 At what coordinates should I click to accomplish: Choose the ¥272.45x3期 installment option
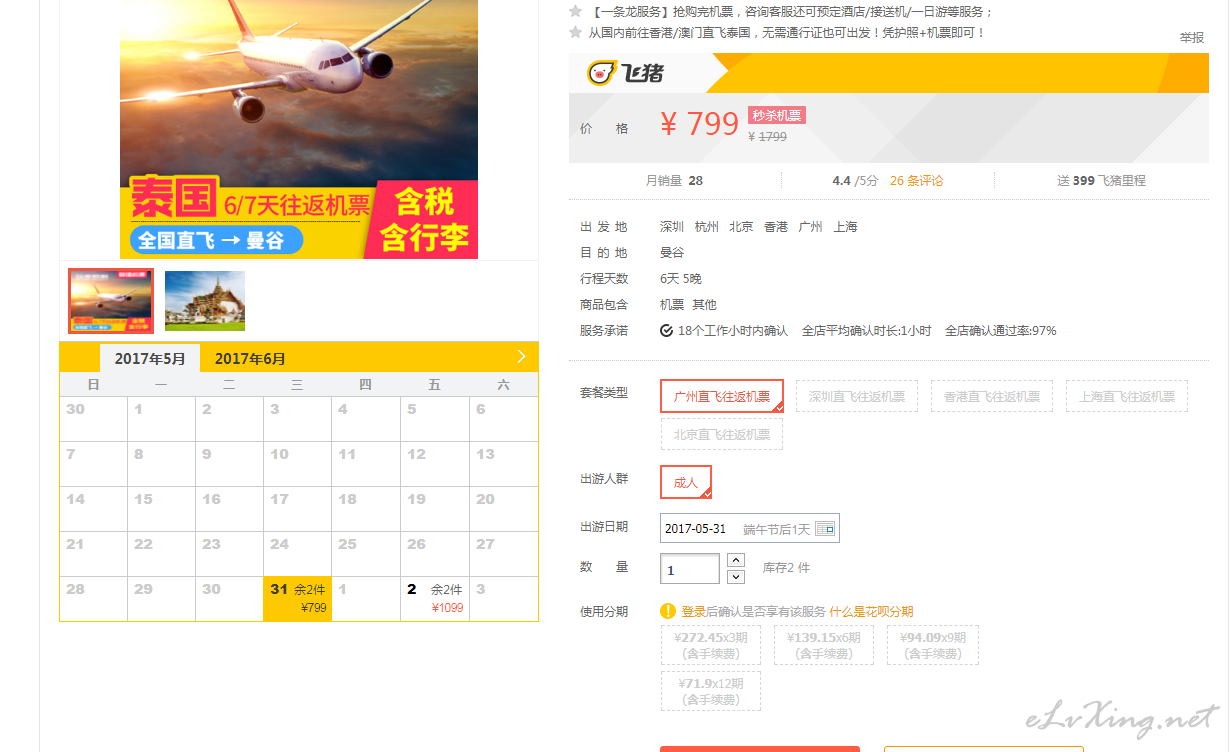click(710, 645)
